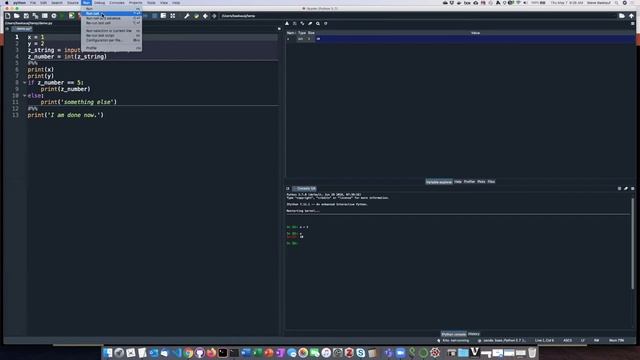The height and width of the screenshot is (360, 640).
Task: Open Finder from the Dock
Action: pyautogui.click(x=108, y=353)
